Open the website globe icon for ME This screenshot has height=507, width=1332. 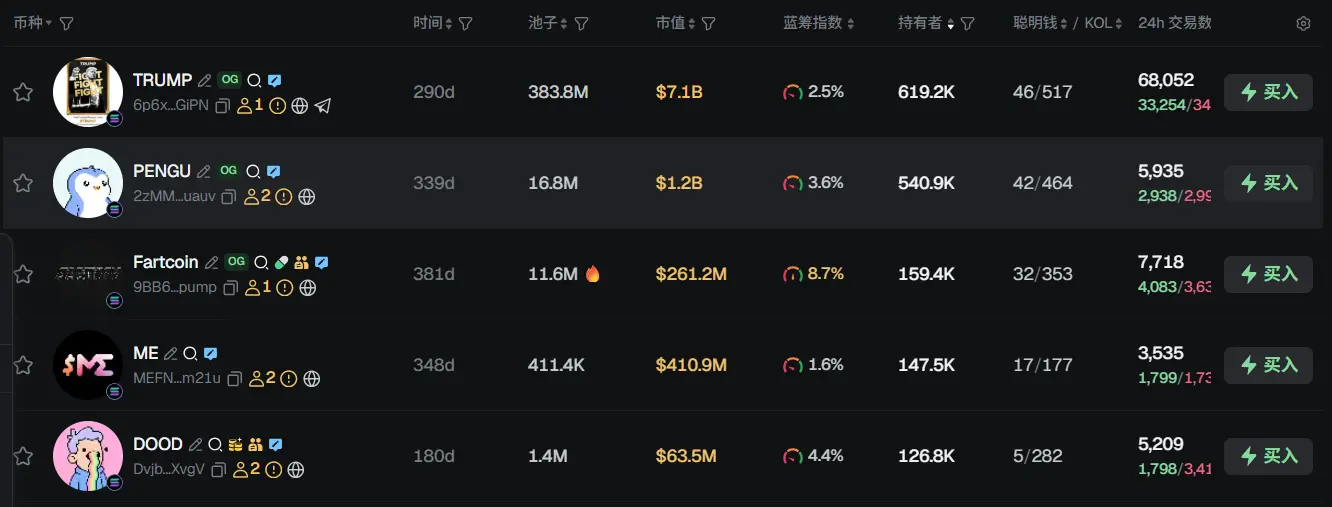[x=312, y=379]
